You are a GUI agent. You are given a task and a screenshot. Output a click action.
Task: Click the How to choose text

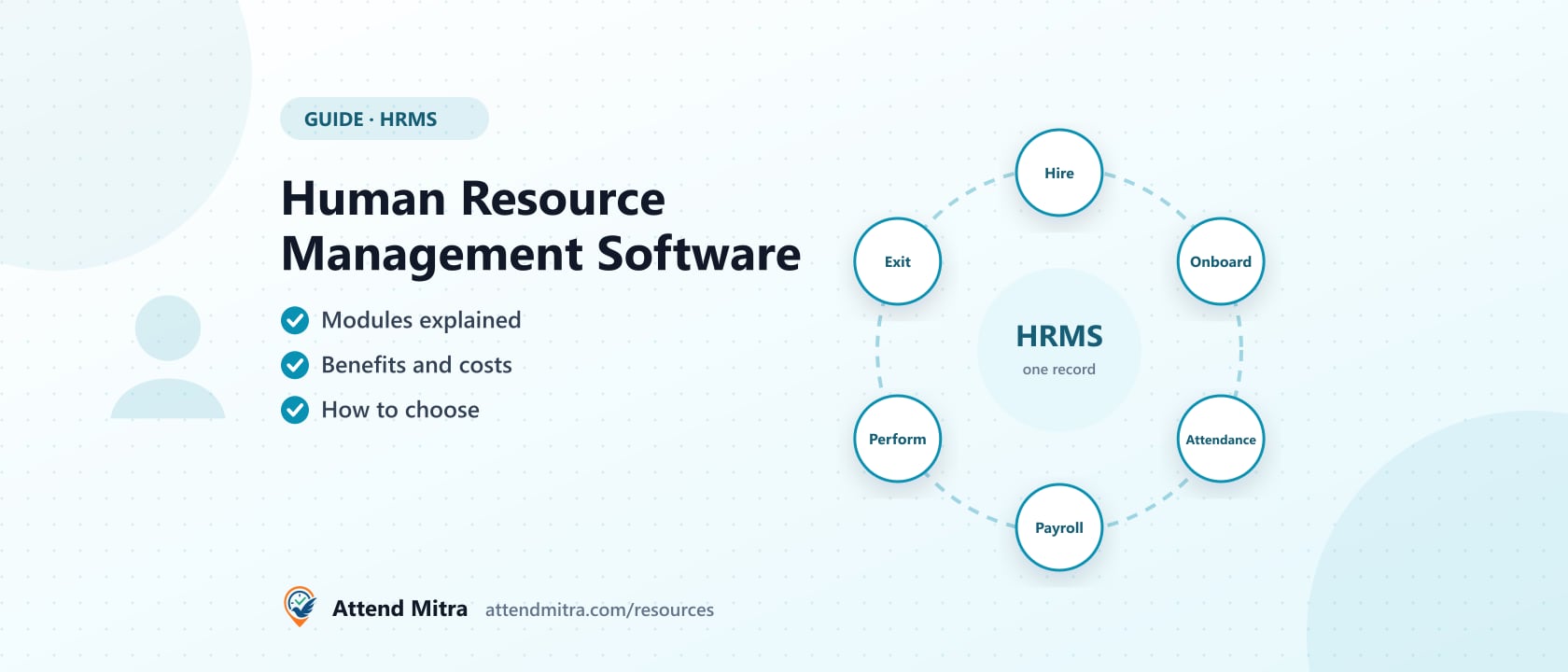click(400, 410)
